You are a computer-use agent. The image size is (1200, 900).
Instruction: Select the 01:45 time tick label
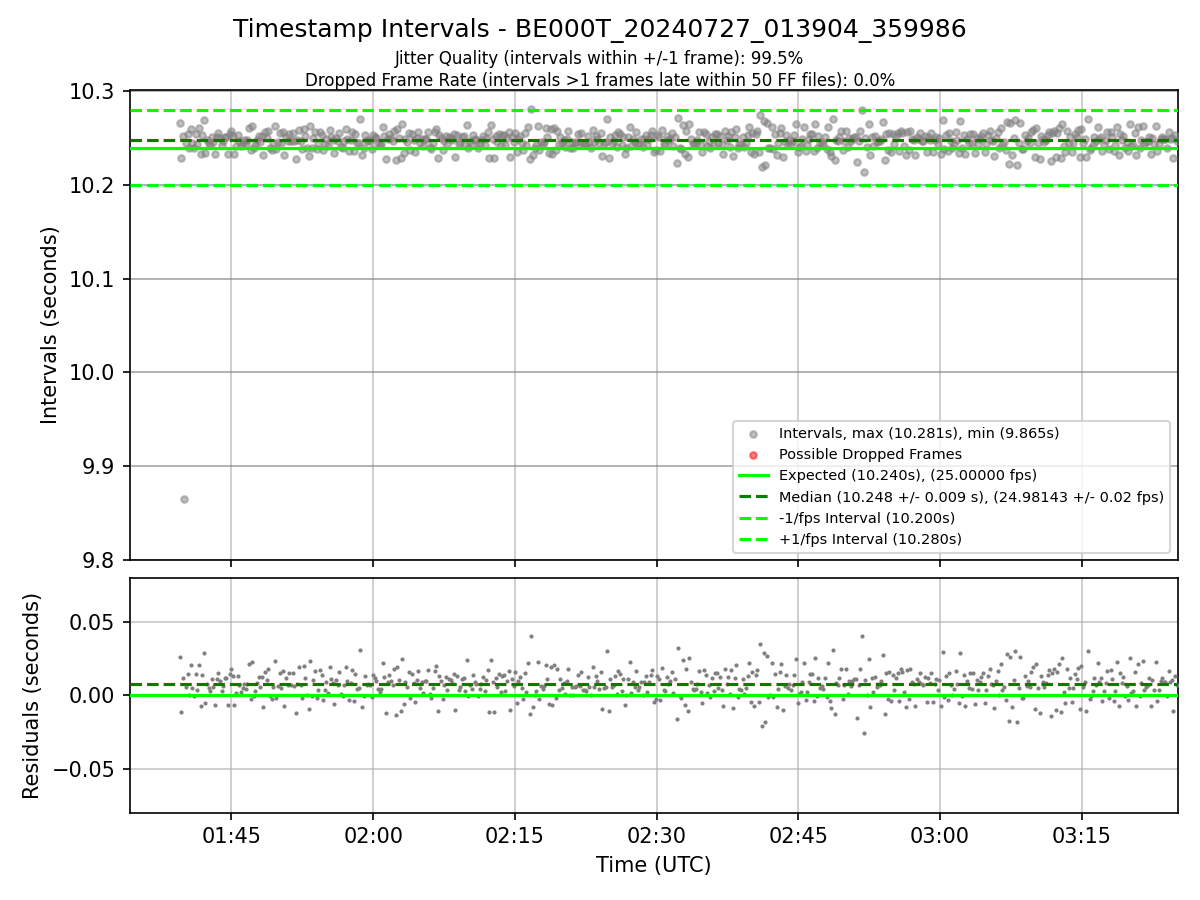point(231,835)
